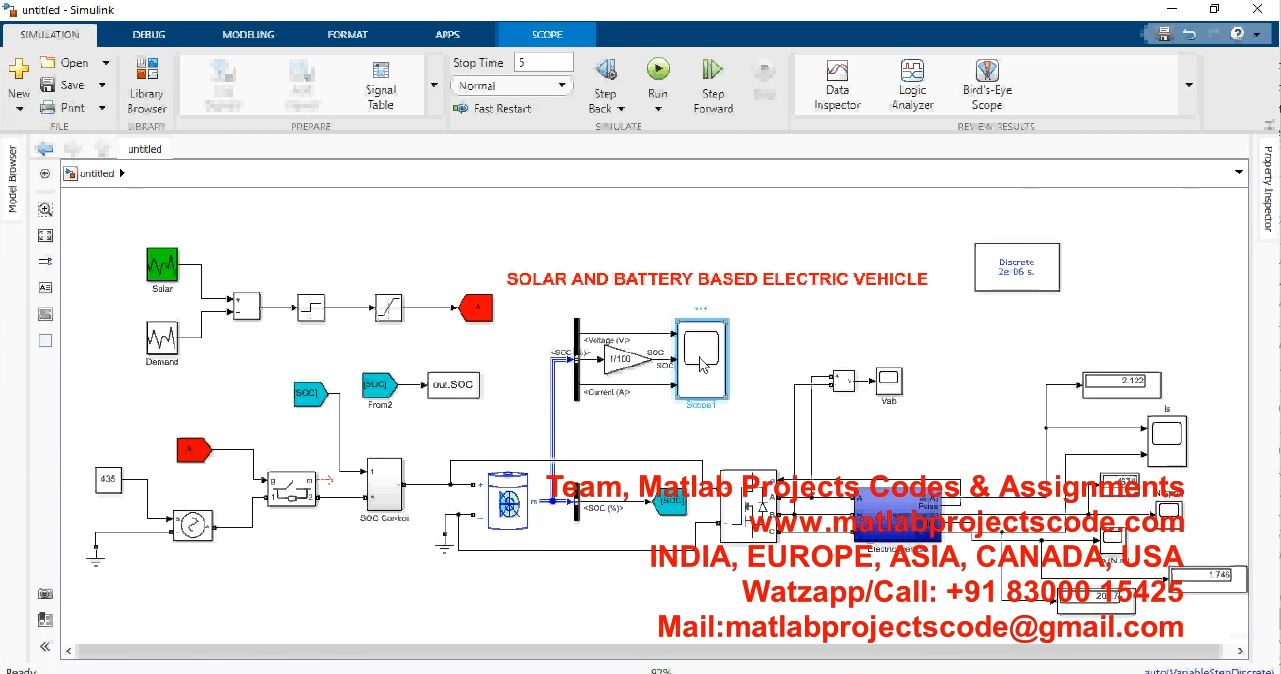Open the simulation mode Normal dropdown
This screenshot has width=1281, height=674.
click(512, 86)
